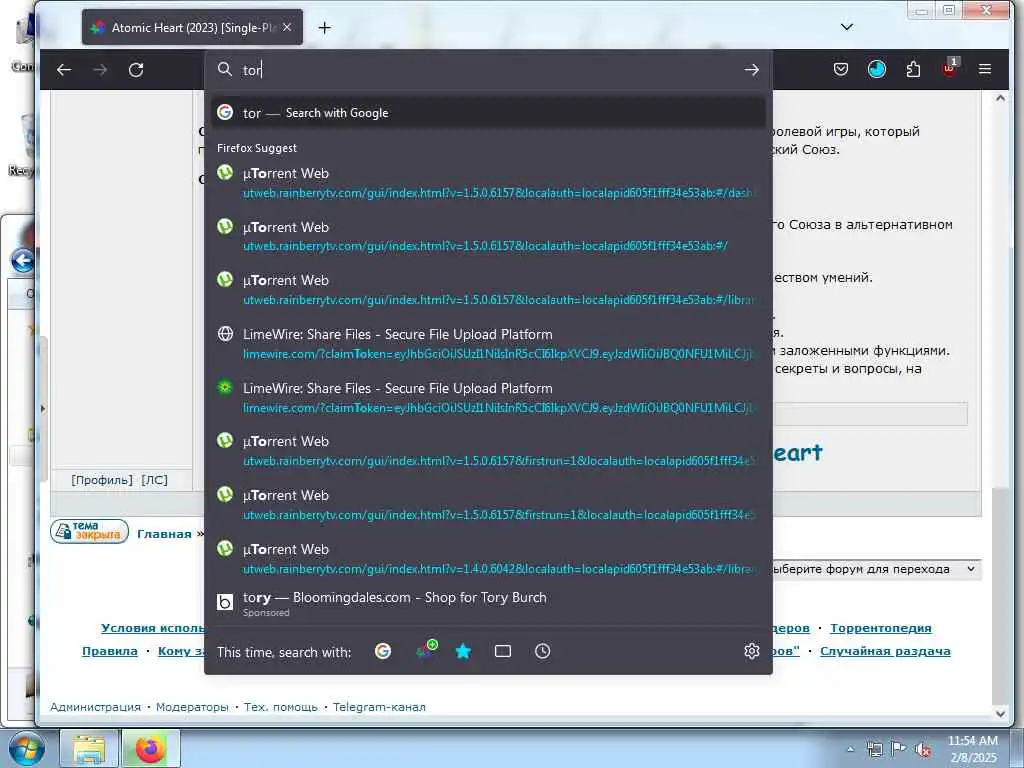1024x768 pixels.
Task: Search this time with the tracker site engine icon
Action: click(426, 650)
